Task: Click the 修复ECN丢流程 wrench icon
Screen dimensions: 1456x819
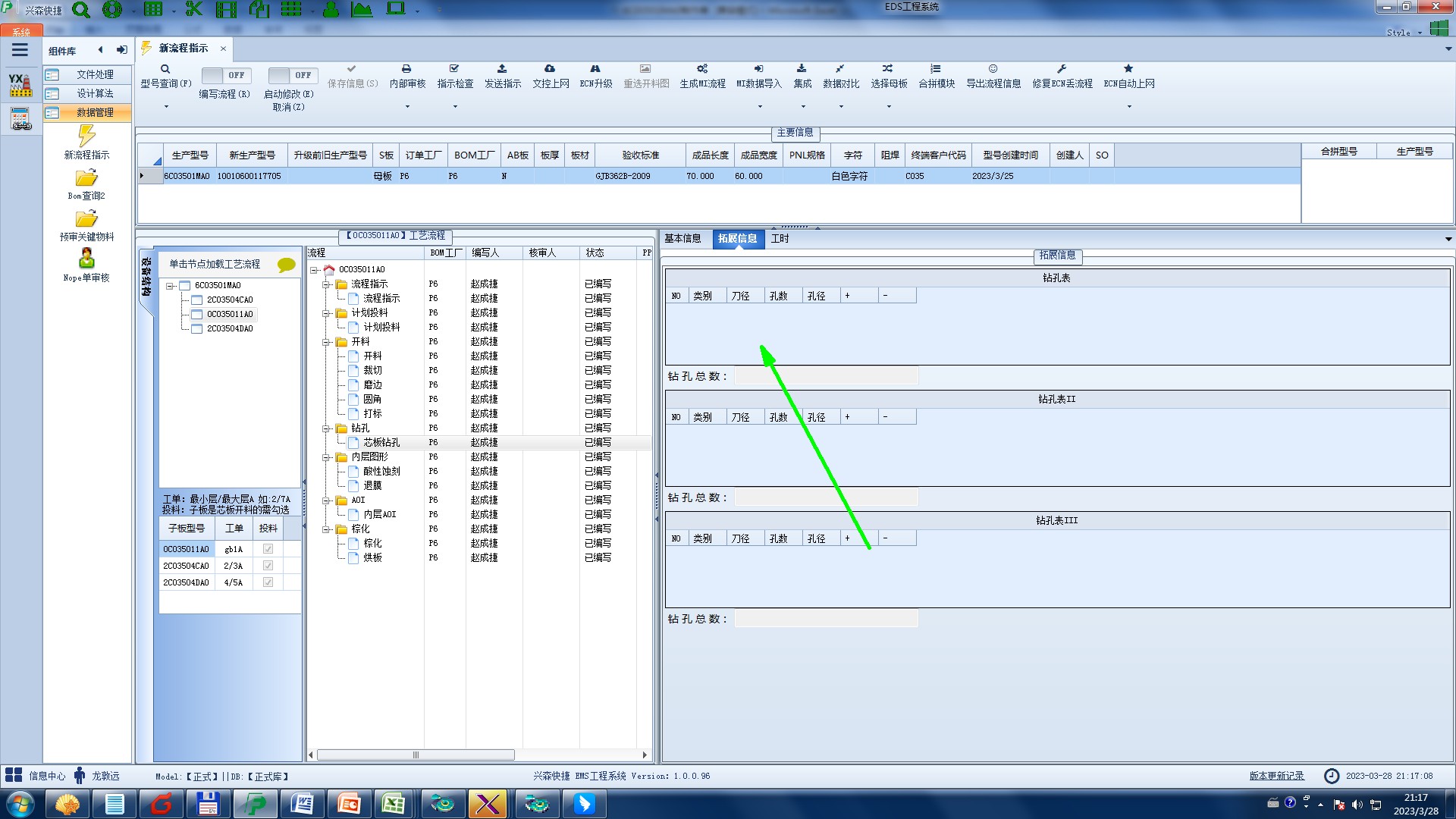Action: click(1062, 69)
